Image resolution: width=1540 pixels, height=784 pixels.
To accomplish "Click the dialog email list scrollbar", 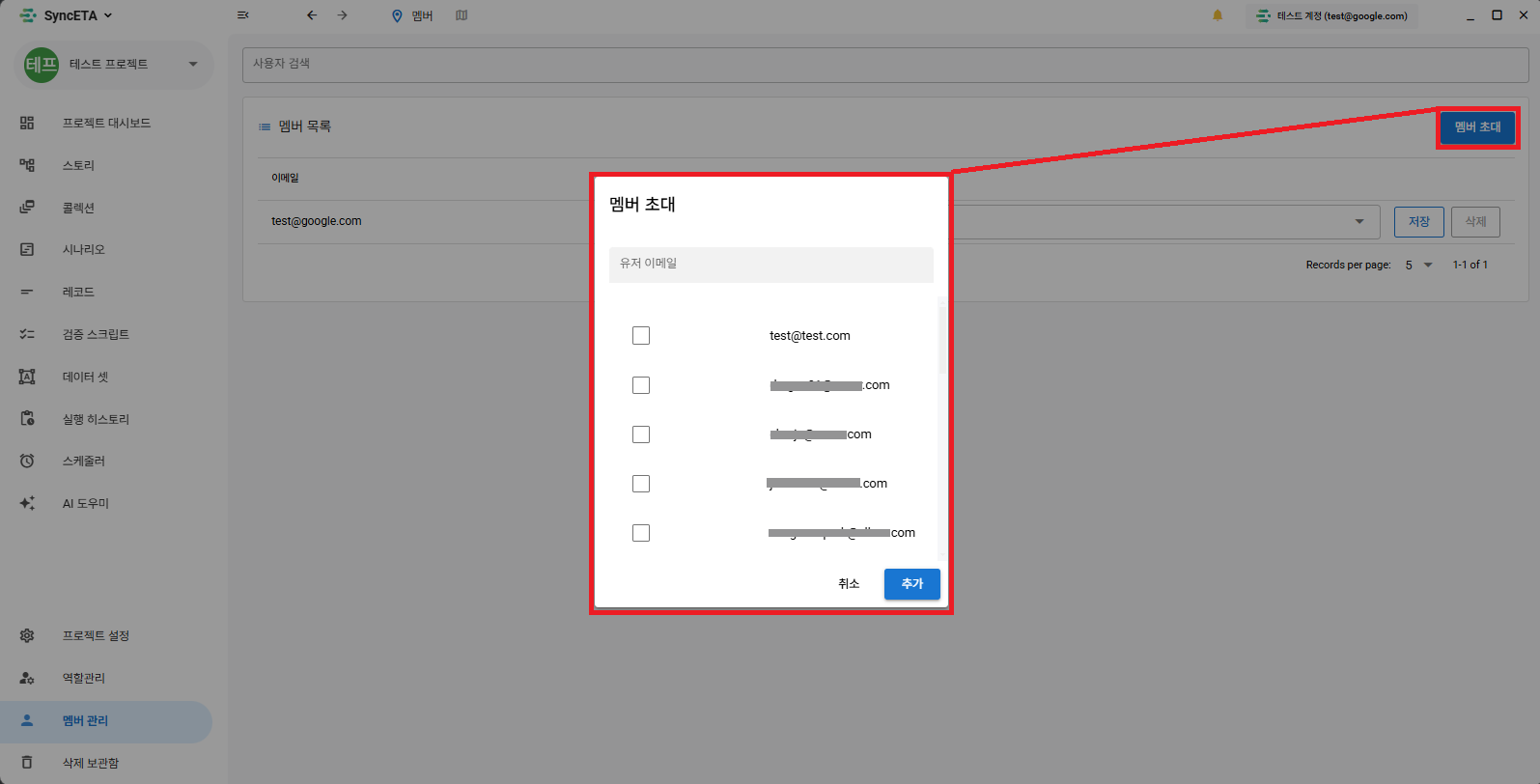I will pyautogui.click(x=942, y=340).
